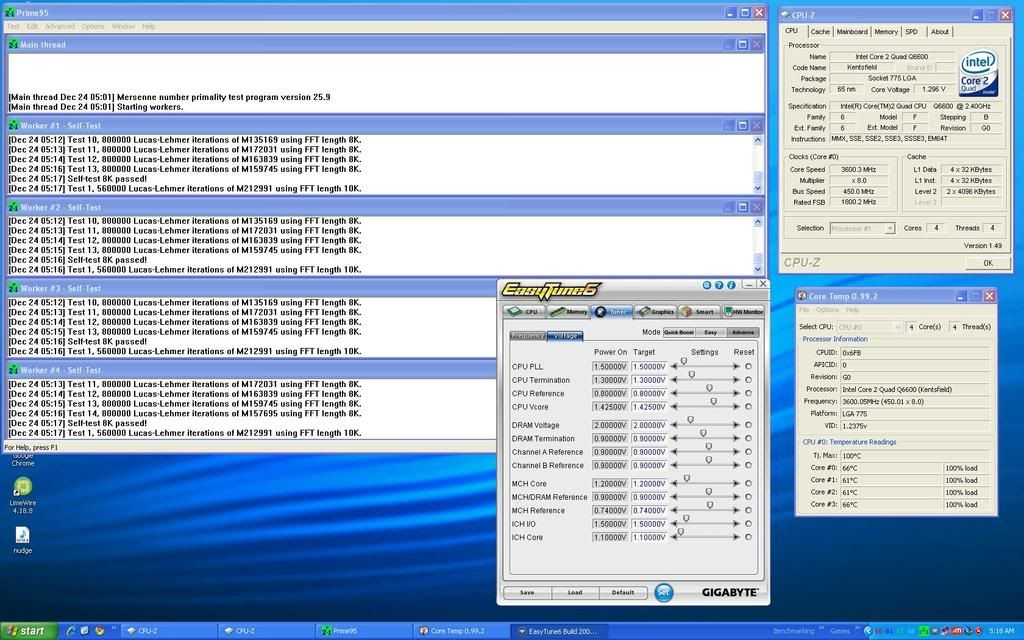Click the CPU-Z title bar icon
The height and width of the screenshot is (640, 1024).
tap(786, 14)
